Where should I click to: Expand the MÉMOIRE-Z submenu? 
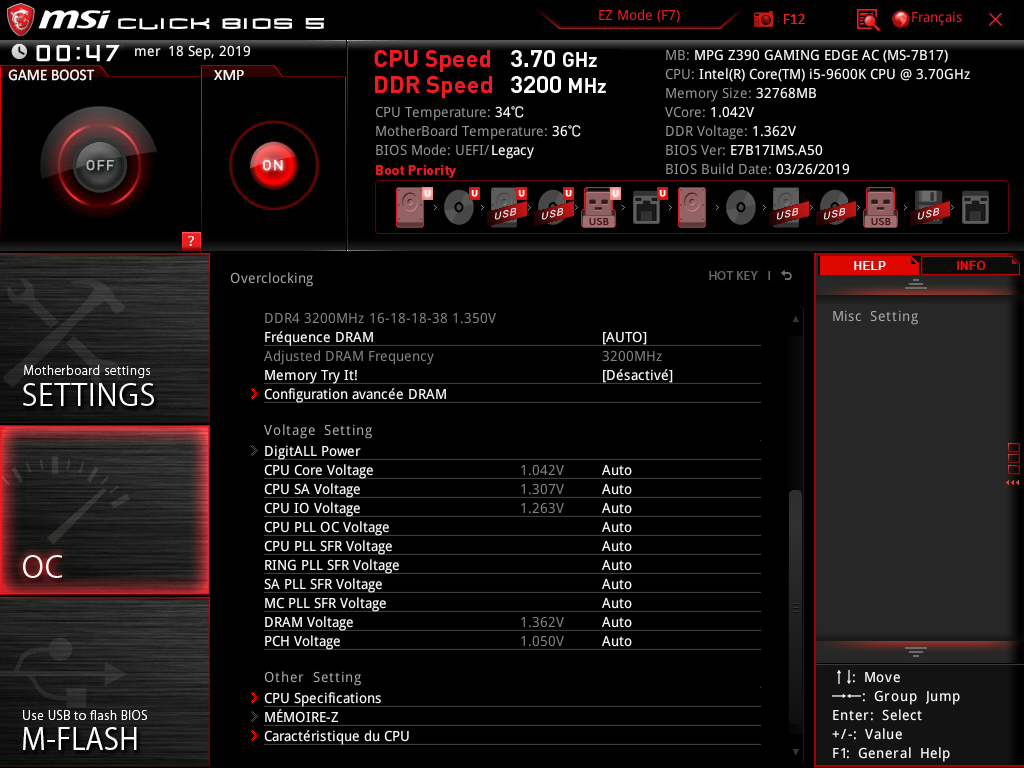click(x=512, y=716)
